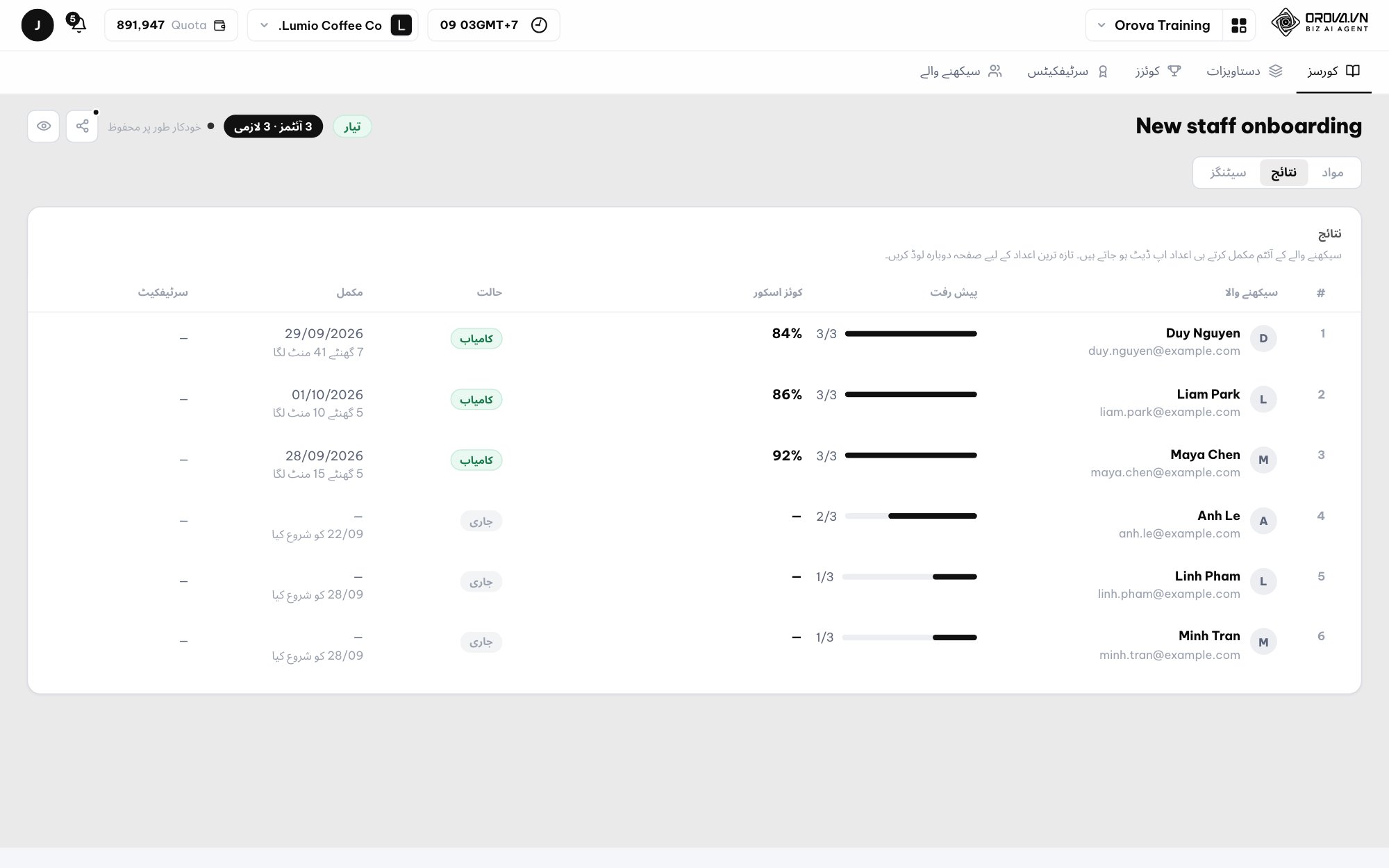This screenshot has width=1389, height=868.
Task: Click the تیار status badge
Action: [x=352, y=126]
